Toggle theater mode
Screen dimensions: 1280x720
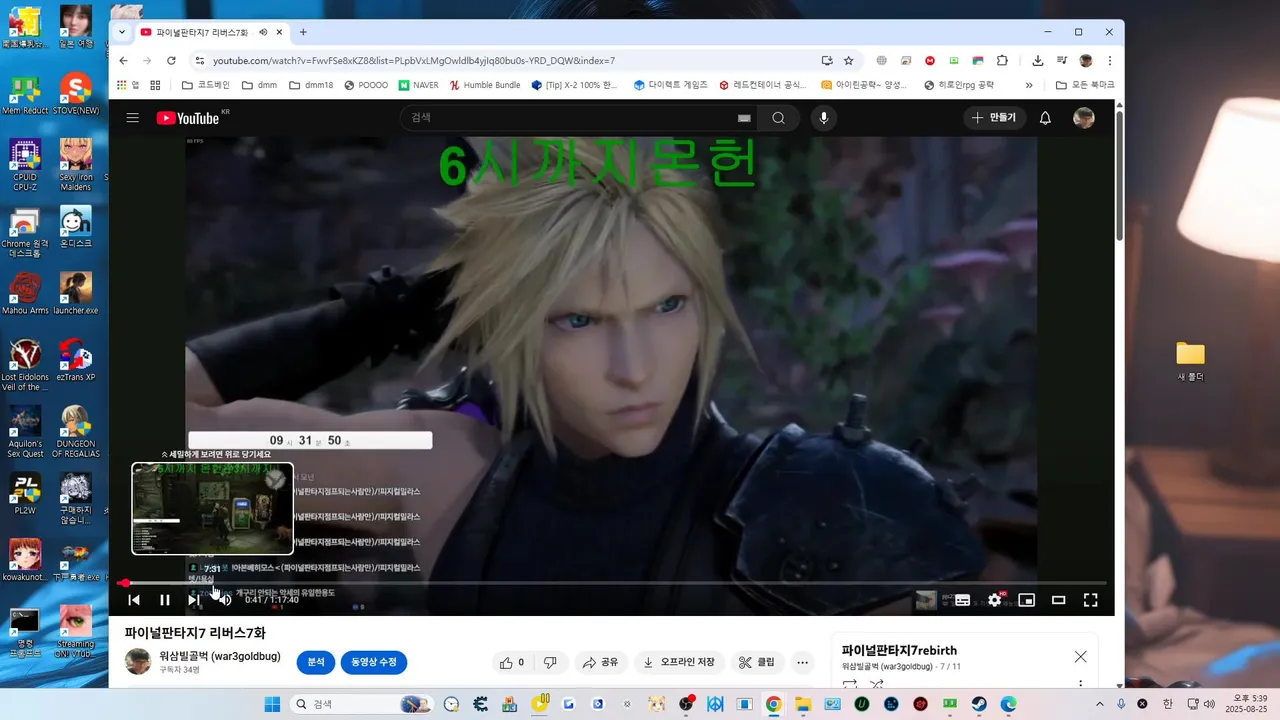[1058, 600]
